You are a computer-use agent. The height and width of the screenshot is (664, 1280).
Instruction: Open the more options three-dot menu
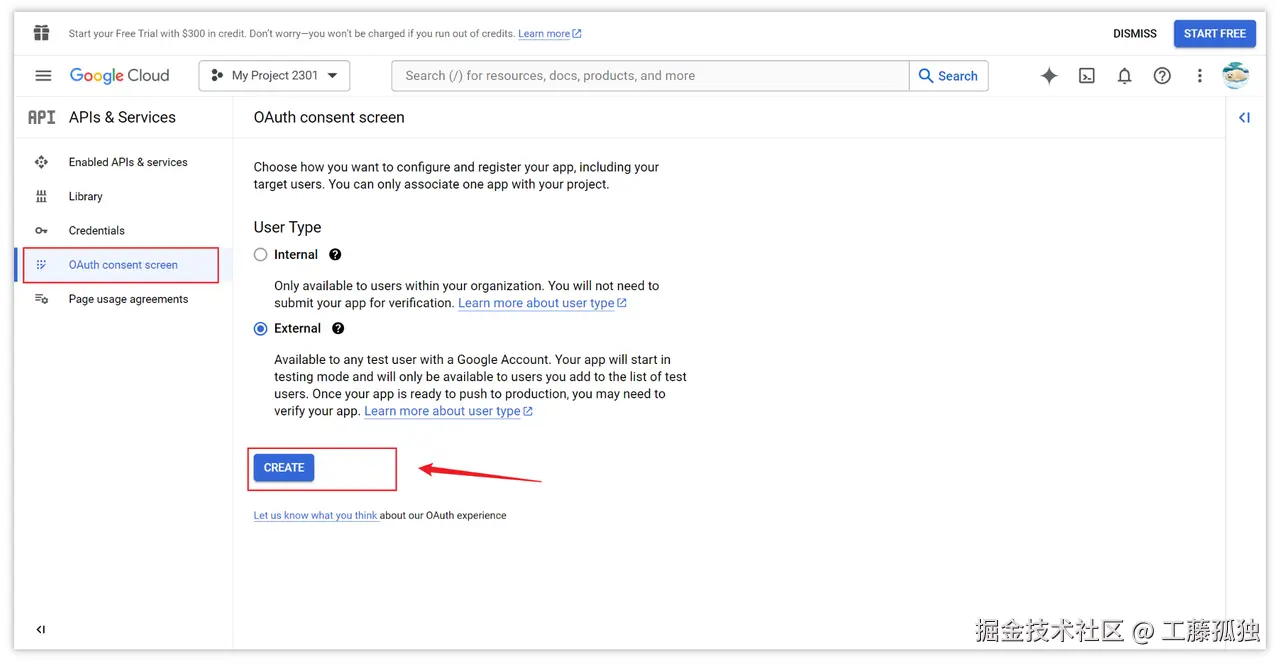[x=1199, y=75]
